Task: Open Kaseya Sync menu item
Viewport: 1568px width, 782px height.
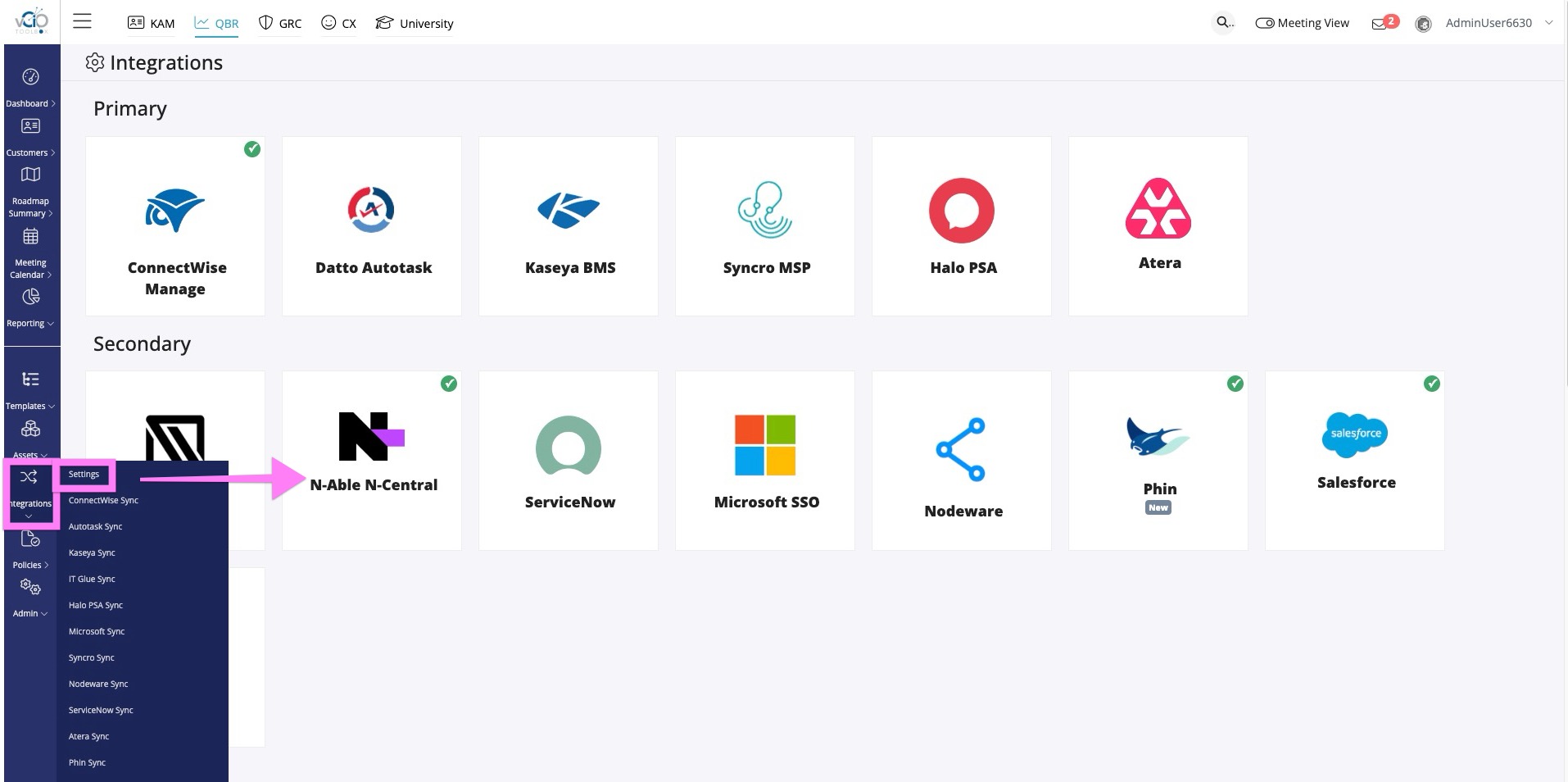Action: point(92,553)
